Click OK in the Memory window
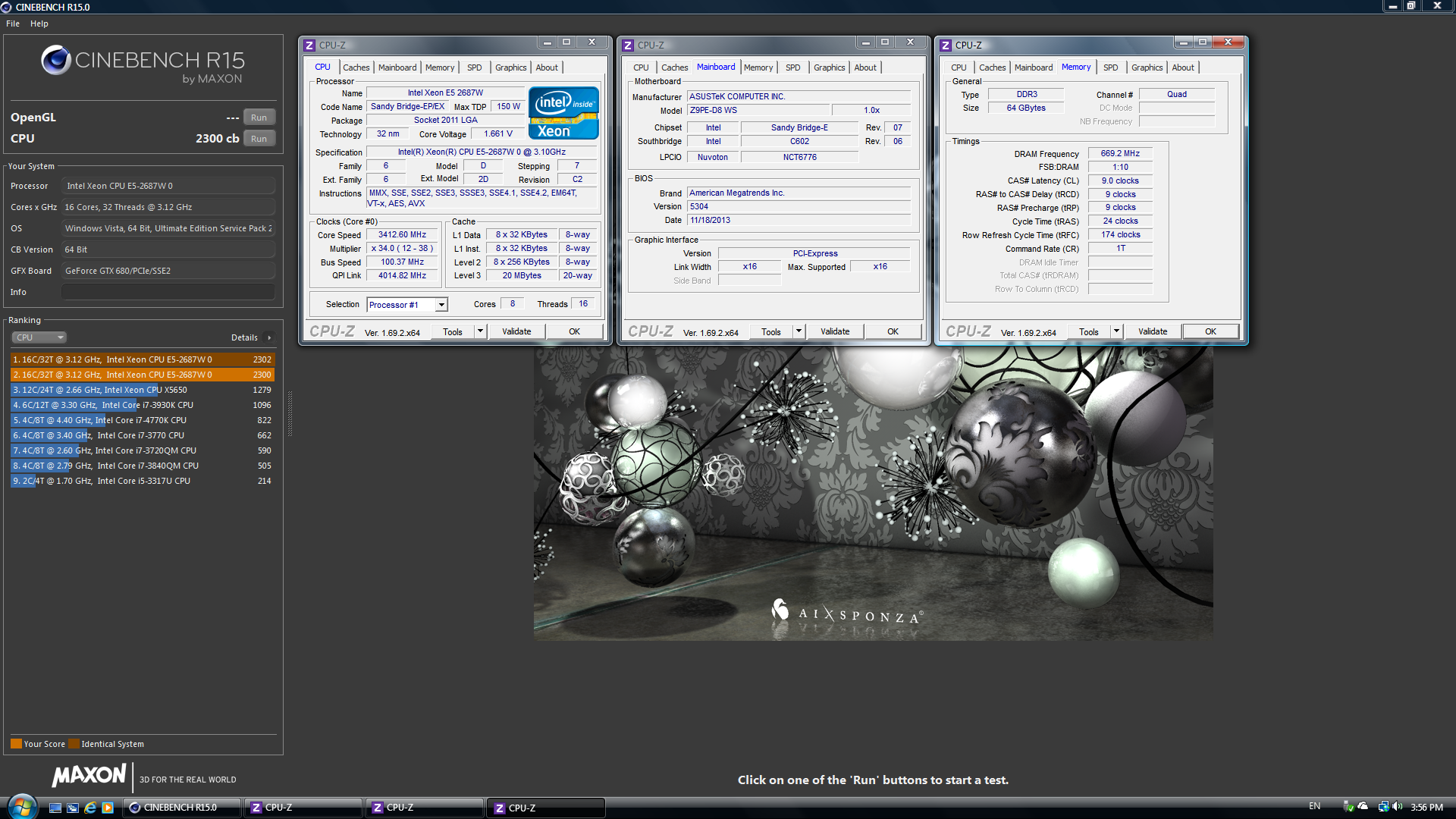This screenshot has height=819, width=1456. click(1210, 331)
